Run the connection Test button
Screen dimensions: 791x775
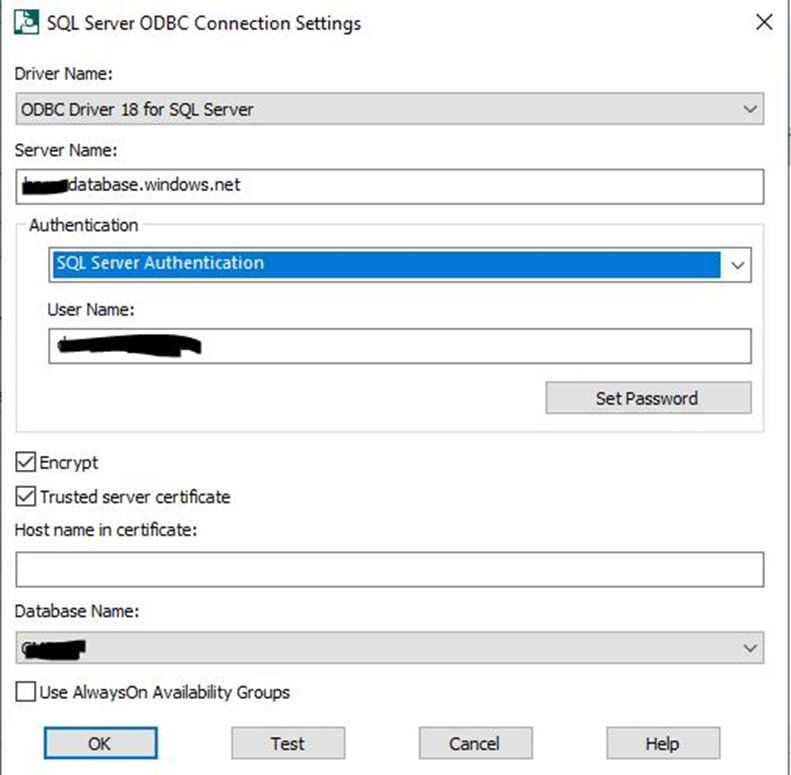[x=288, y=743]
